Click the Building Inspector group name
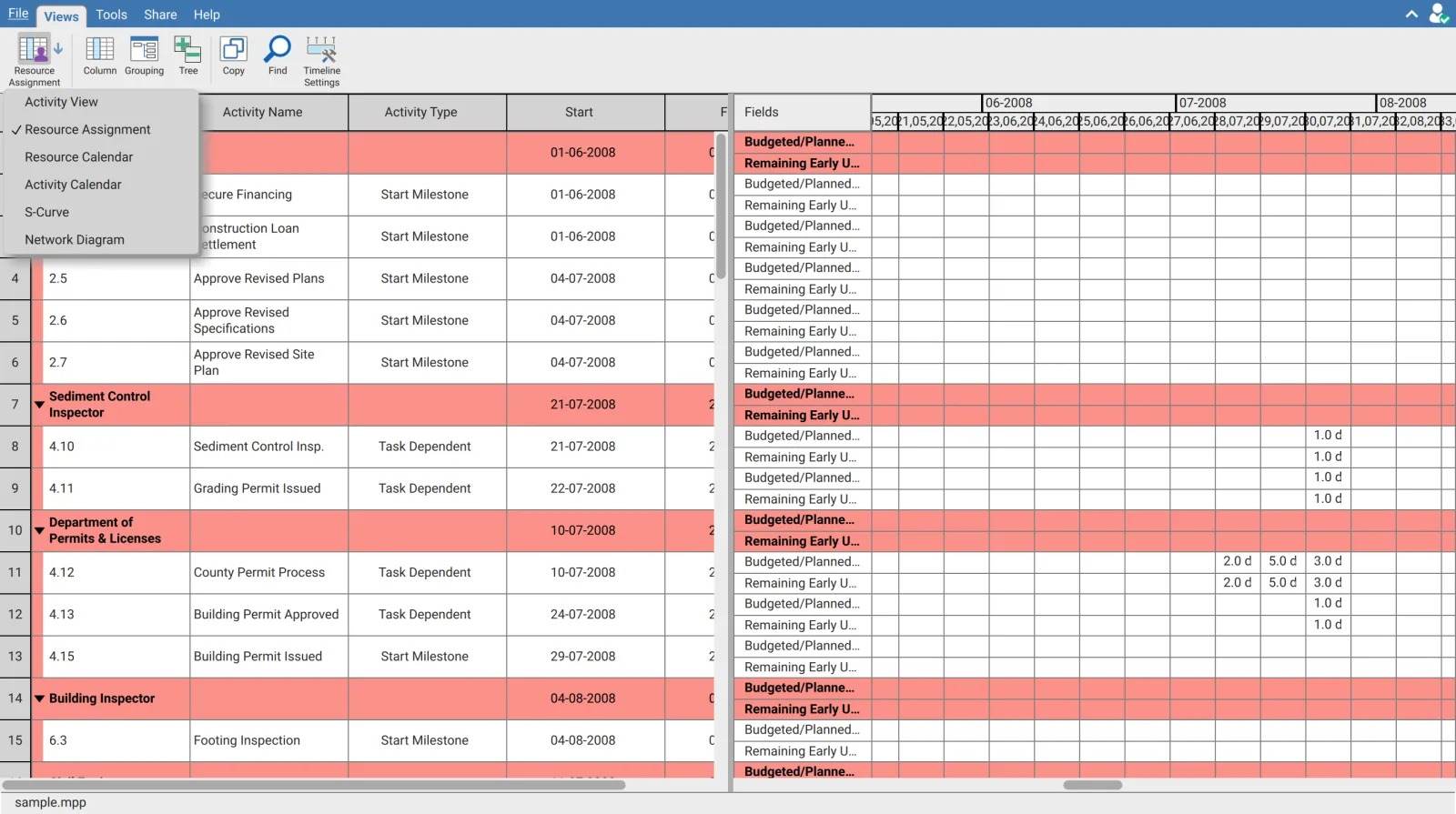1456x814 pixels. coord(102,698)
